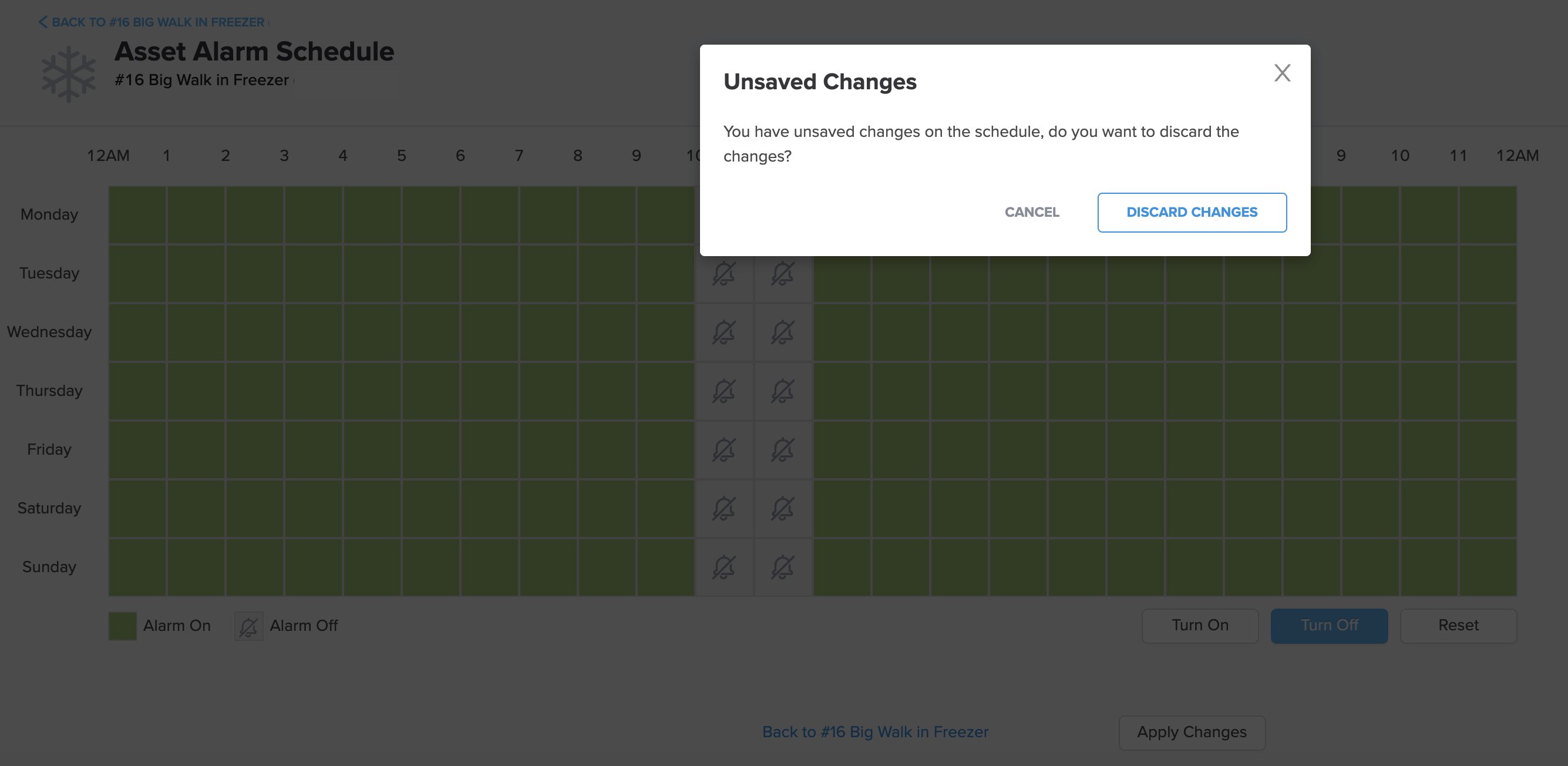The height and width of the screenshot is (766, 1568).
Task: Click the snowflake freezer asset icon
Action: click(x=68, y=73)
